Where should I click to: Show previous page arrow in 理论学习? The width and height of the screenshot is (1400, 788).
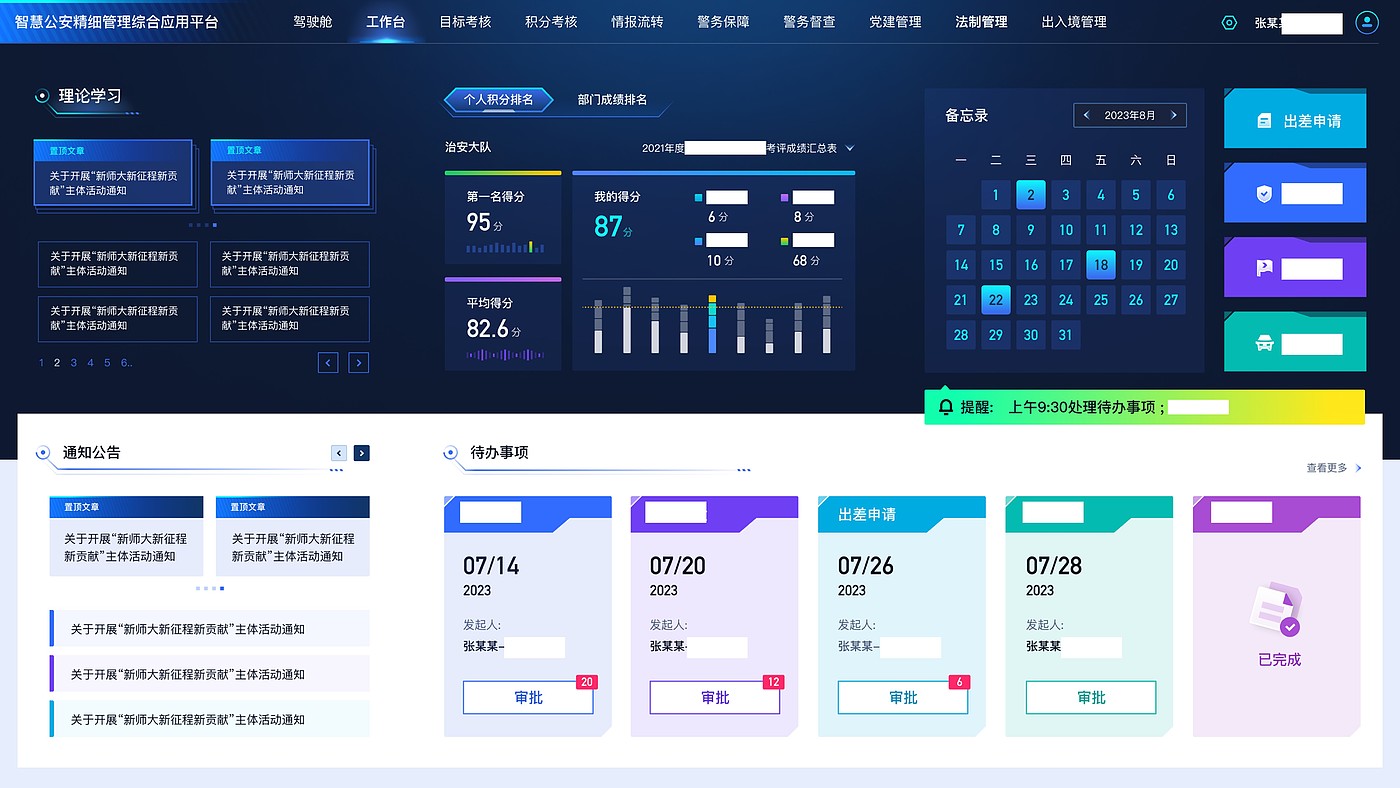click(328, 363)
